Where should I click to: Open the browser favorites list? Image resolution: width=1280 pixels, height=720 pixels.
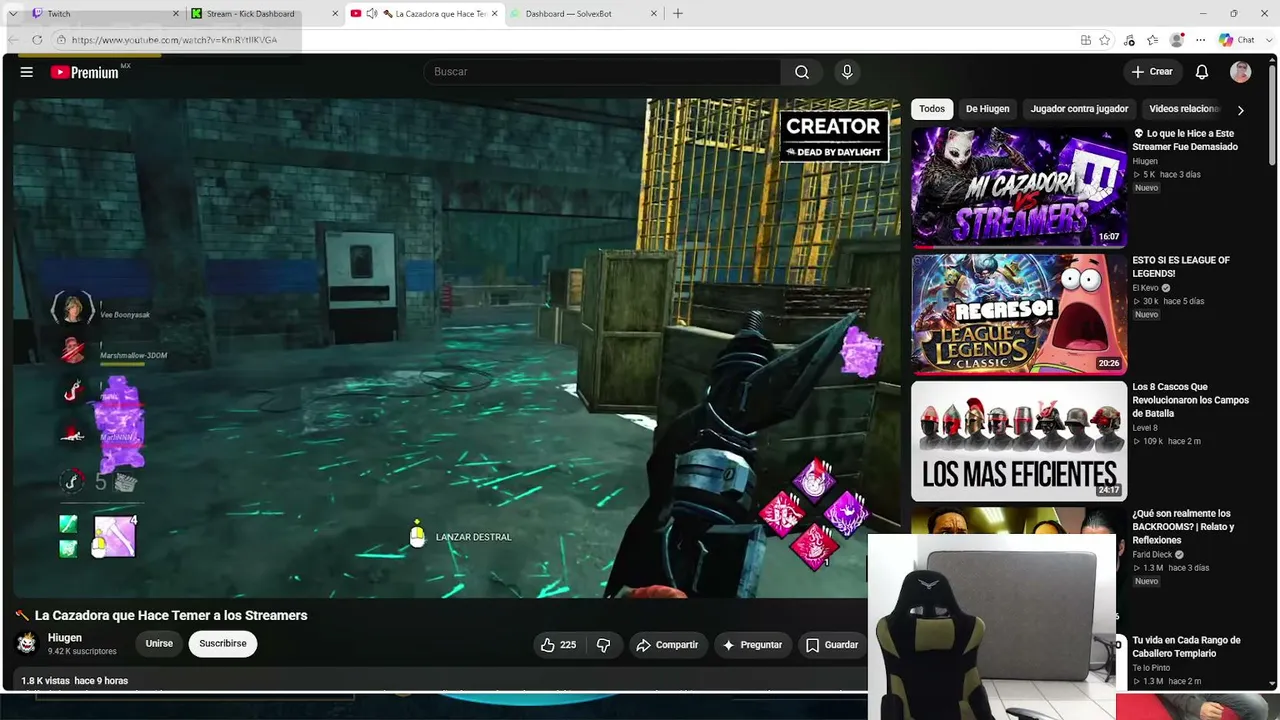(1153, 40)
